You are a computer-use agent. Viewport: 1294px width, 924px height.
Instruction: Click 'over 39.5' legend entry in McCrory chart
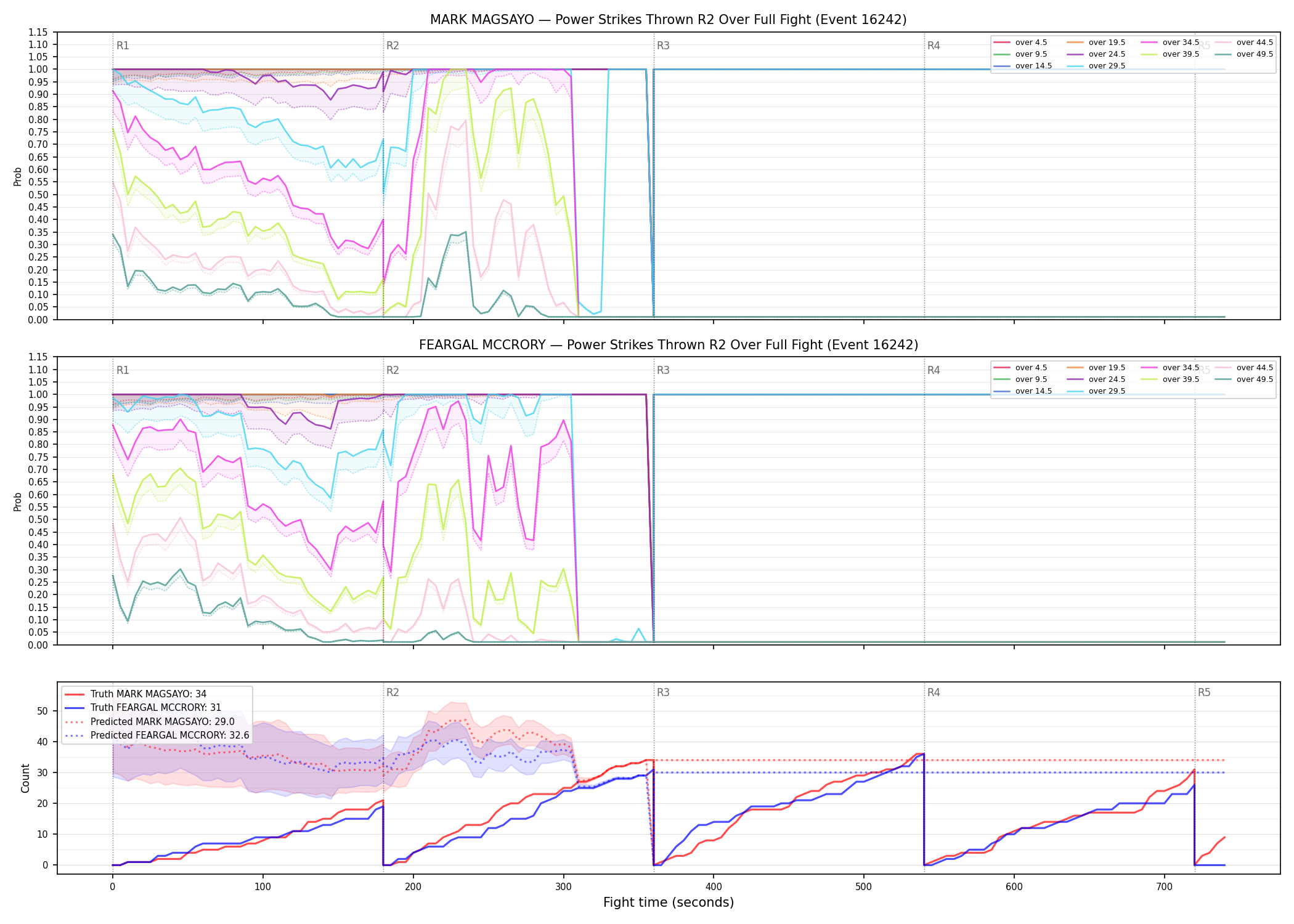click(1168, 379)
